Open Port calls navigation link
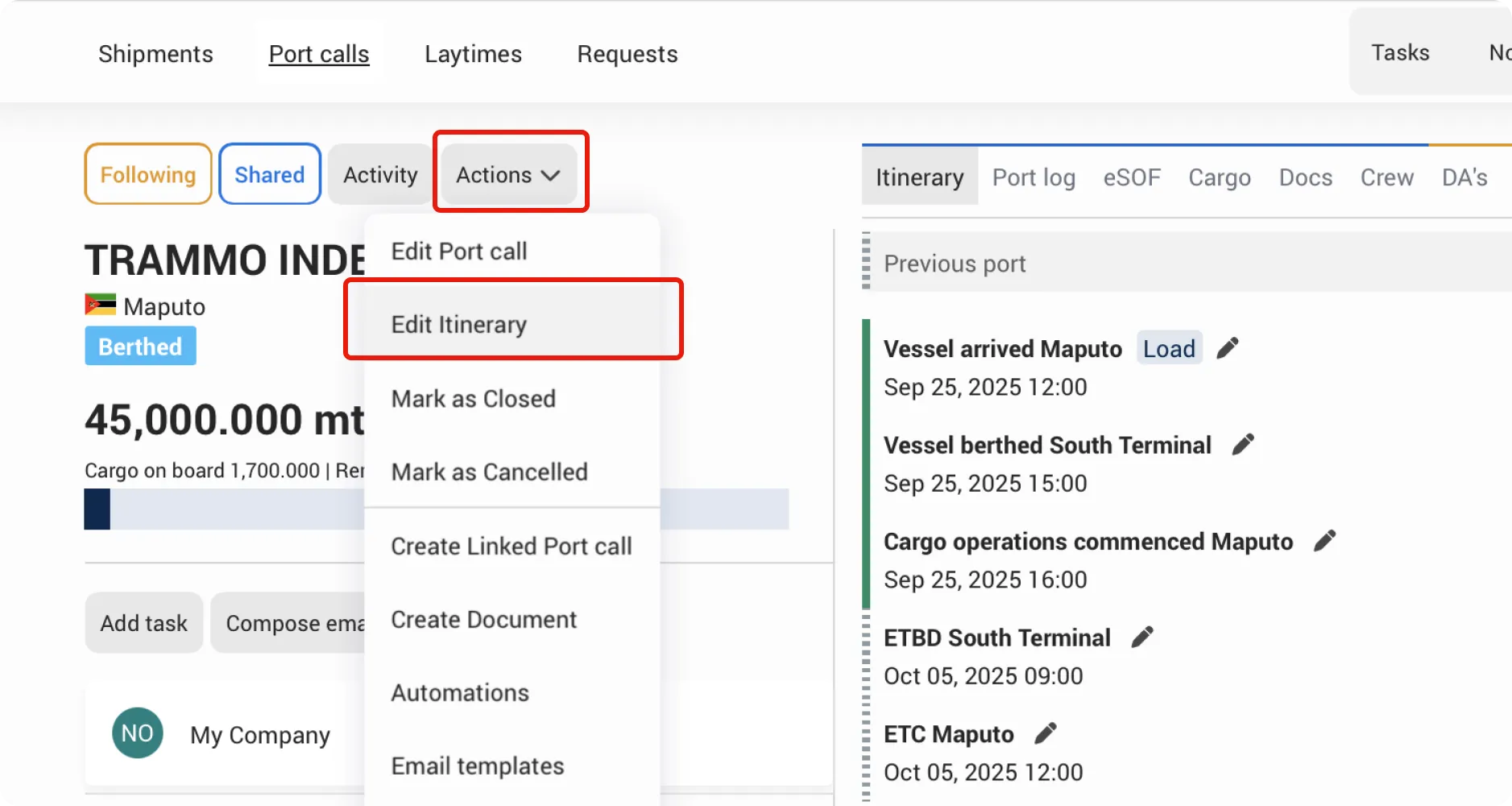Viewport: 1512px width, 806px height. coord(319,54)
